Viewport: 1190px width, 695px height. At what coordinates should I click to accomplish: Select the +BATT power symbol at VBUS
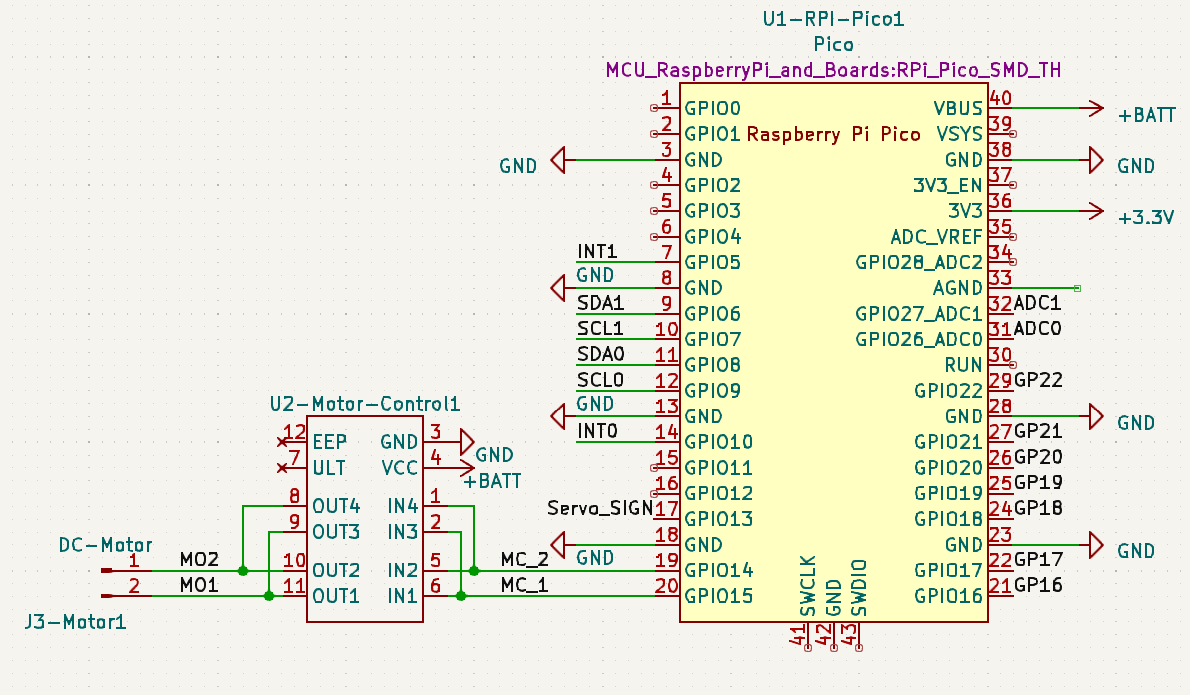coord(1096,108)
